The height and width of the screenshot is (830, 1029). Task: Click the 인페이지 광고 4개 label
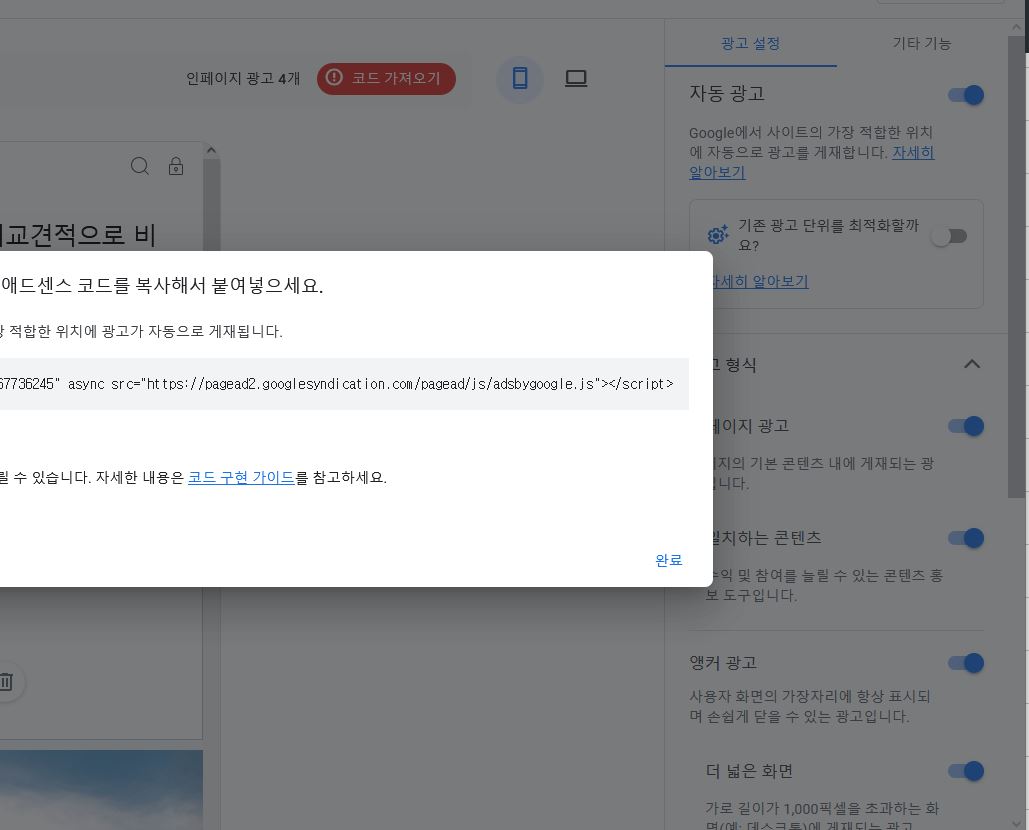click(243, 79)
